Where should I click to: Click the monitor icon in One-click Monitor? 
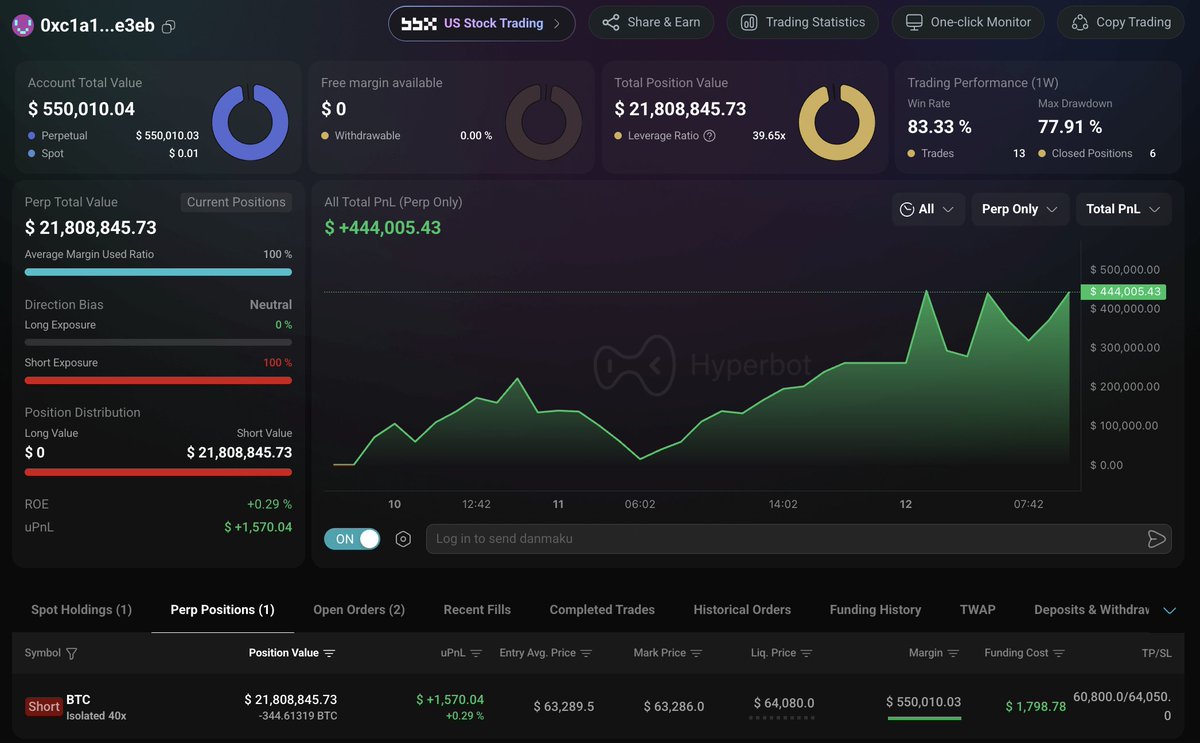914,22
